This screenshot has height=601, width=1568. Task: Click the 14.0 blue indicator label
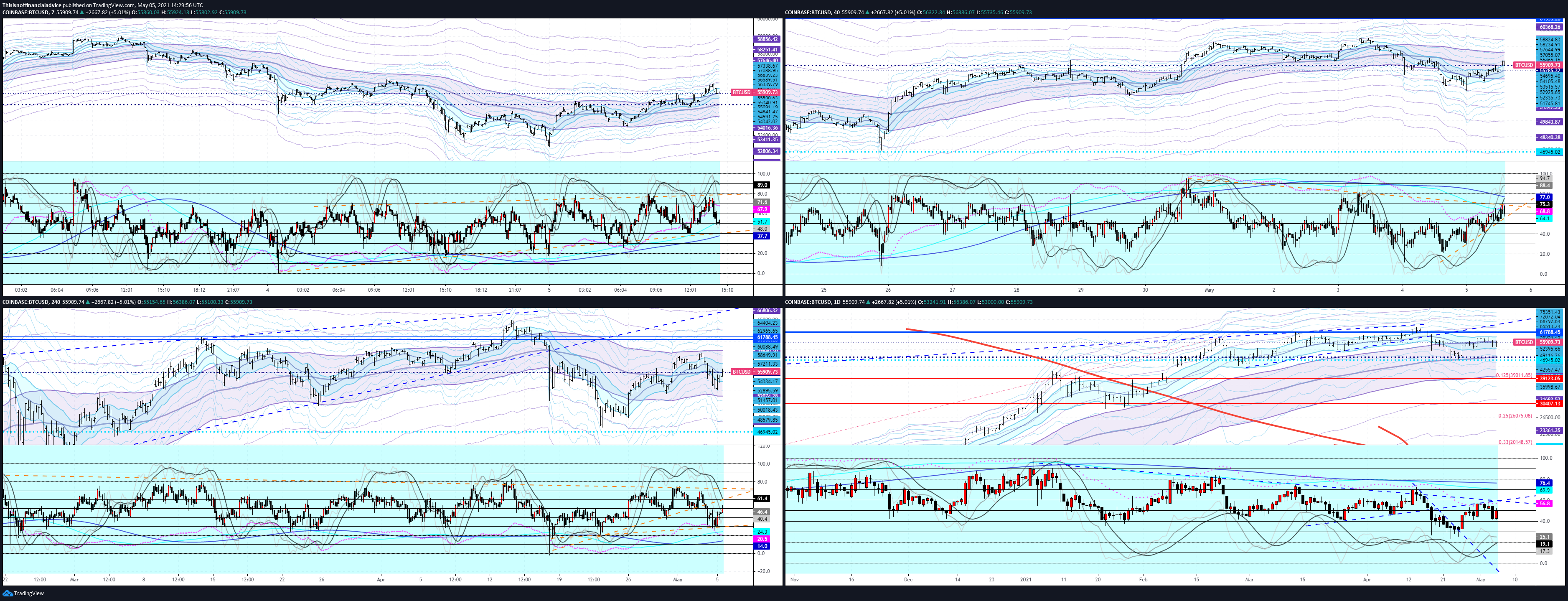coord(762,547)
